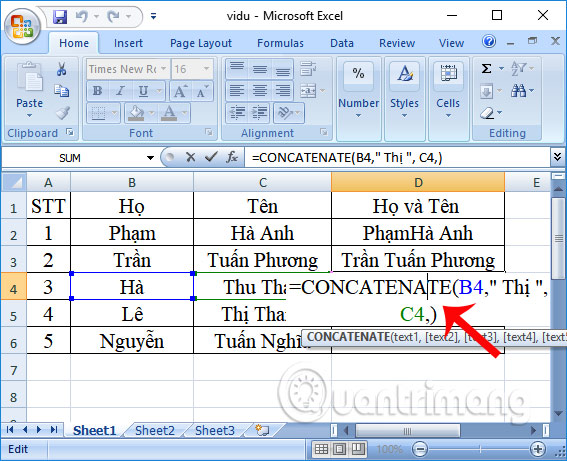Switch to the Insert tab
567x461 pixels.
pos(128,43)
